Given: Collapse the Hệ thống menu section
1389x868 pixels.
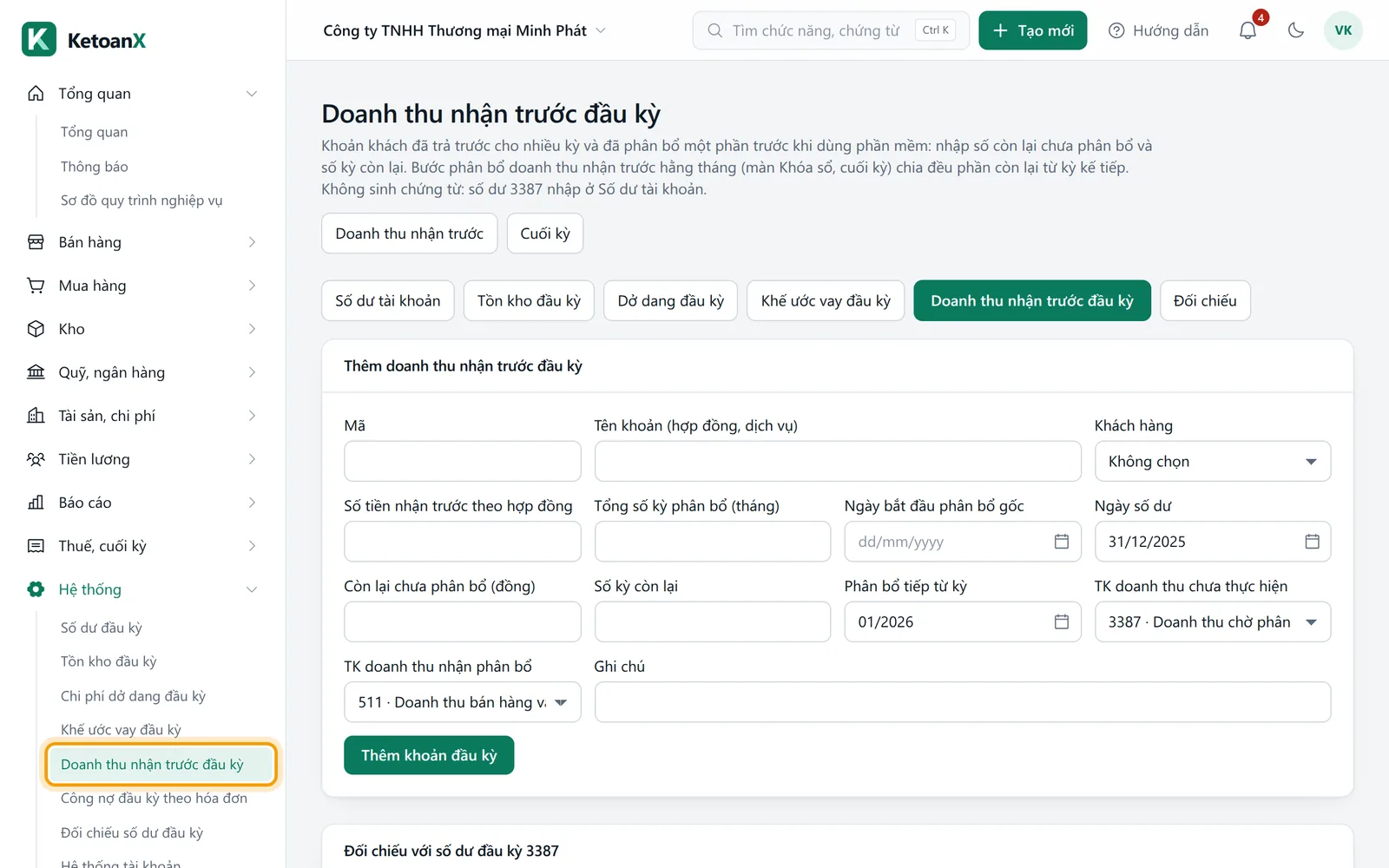Looking at the screenshot, I should click(252, 589).
